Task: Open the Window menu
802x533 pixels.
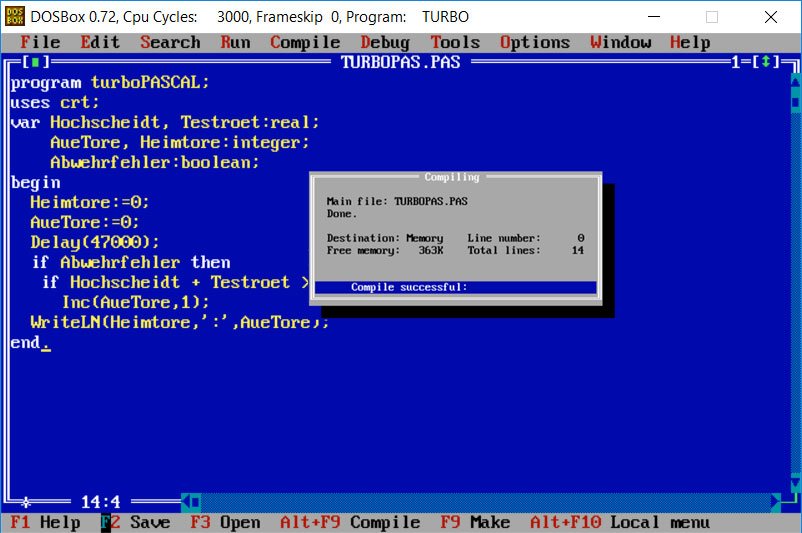Action: [620, 42]
